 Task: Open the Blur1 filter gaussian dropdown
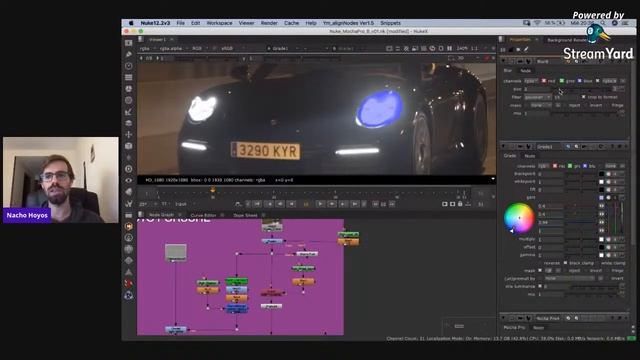[538, 97]
